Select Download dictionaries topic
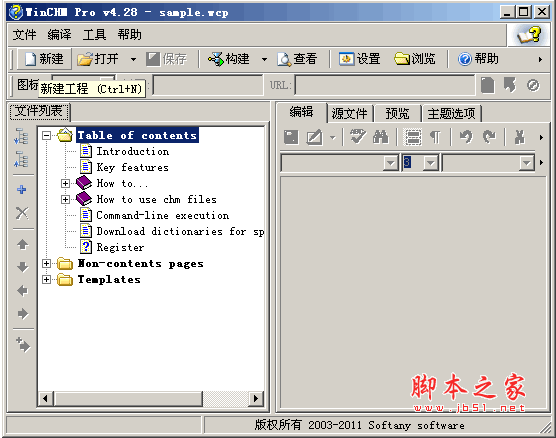 [x=180, y=231]
